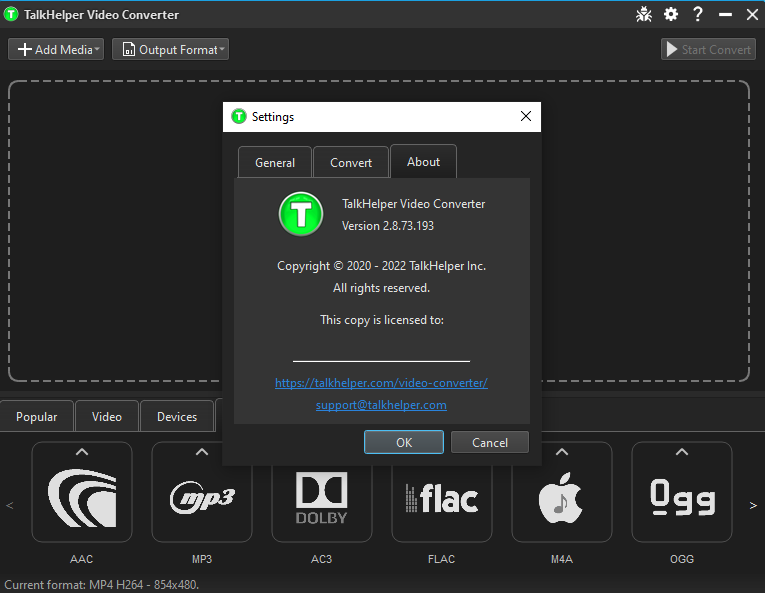Close the TalkHelper Video Converter main window
The width and height of the screenshot is (765, 593).
752,15
